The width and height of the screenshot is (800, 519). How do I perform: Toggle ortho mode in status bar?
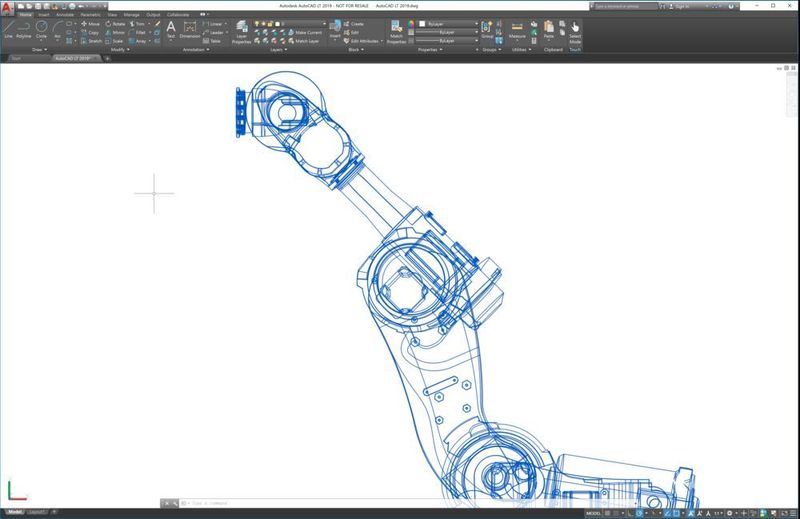click(x=630, y=513)
